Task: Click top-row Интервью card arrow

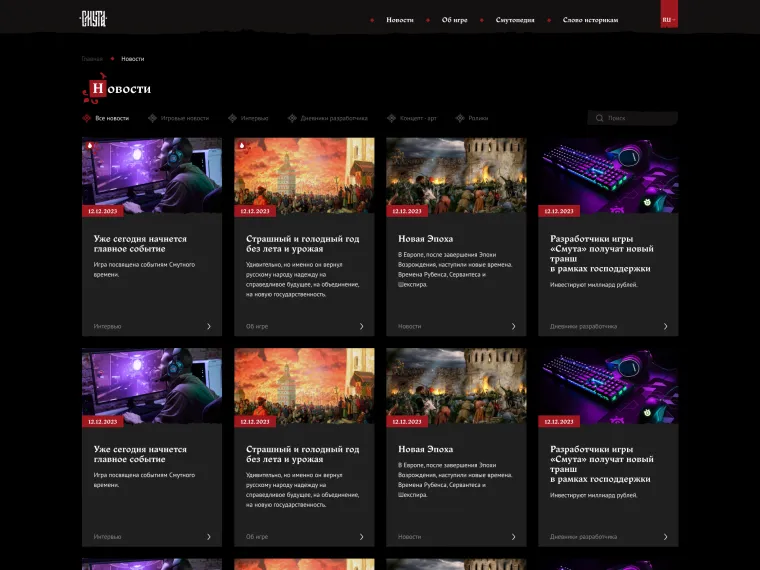Action: 209,326
